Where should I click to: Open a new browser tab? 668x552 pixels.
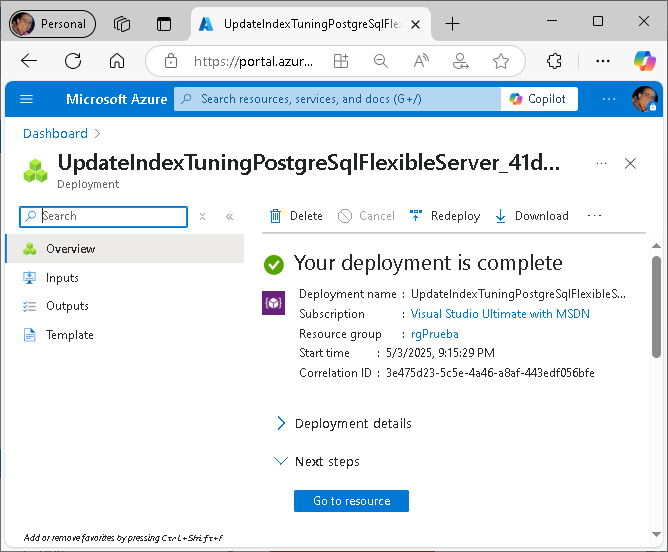tap(452, 24)
